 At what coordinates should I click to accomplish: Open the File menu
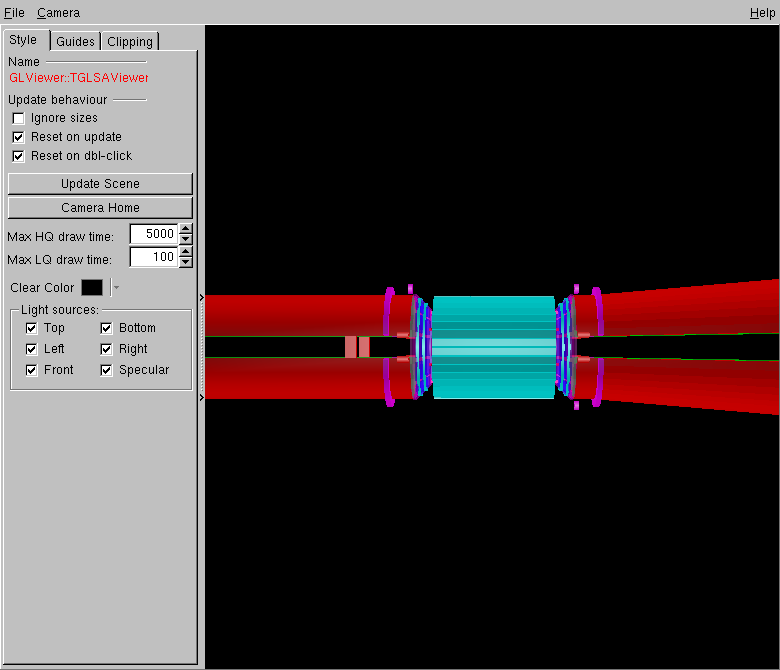click(14, 12)
